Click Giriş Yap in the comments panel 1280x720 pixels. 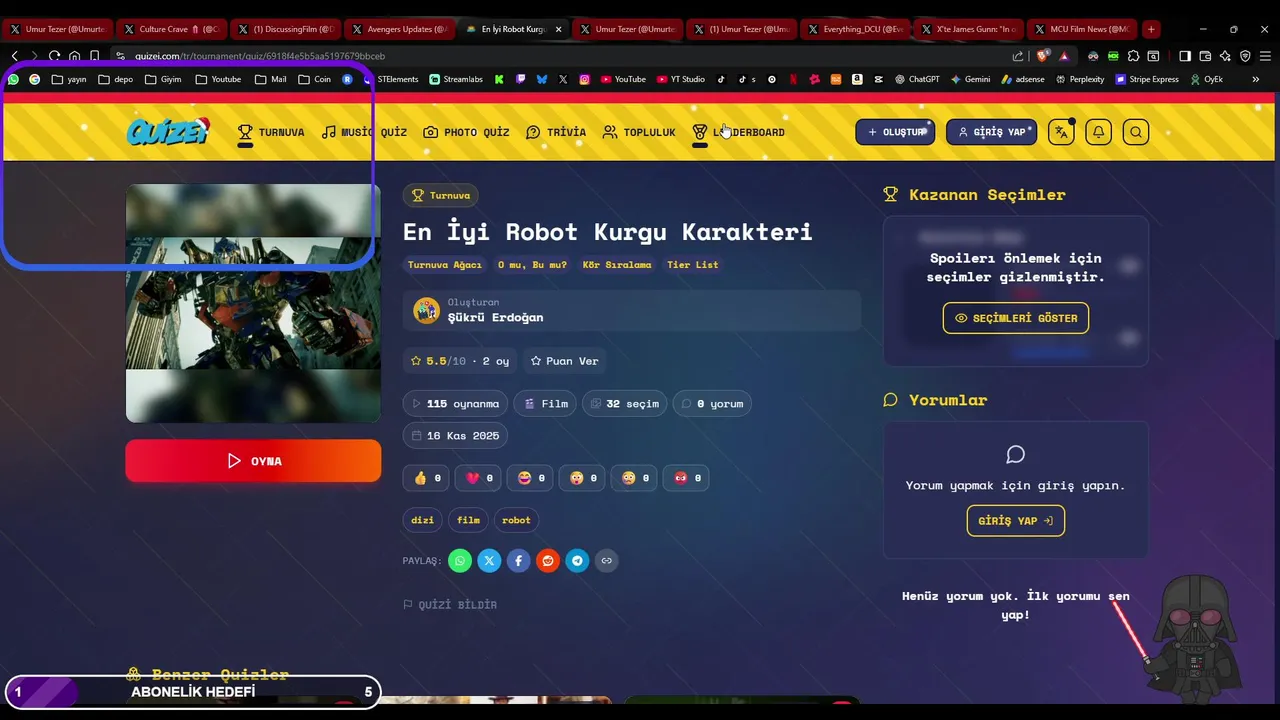[x=1016, y=521]
